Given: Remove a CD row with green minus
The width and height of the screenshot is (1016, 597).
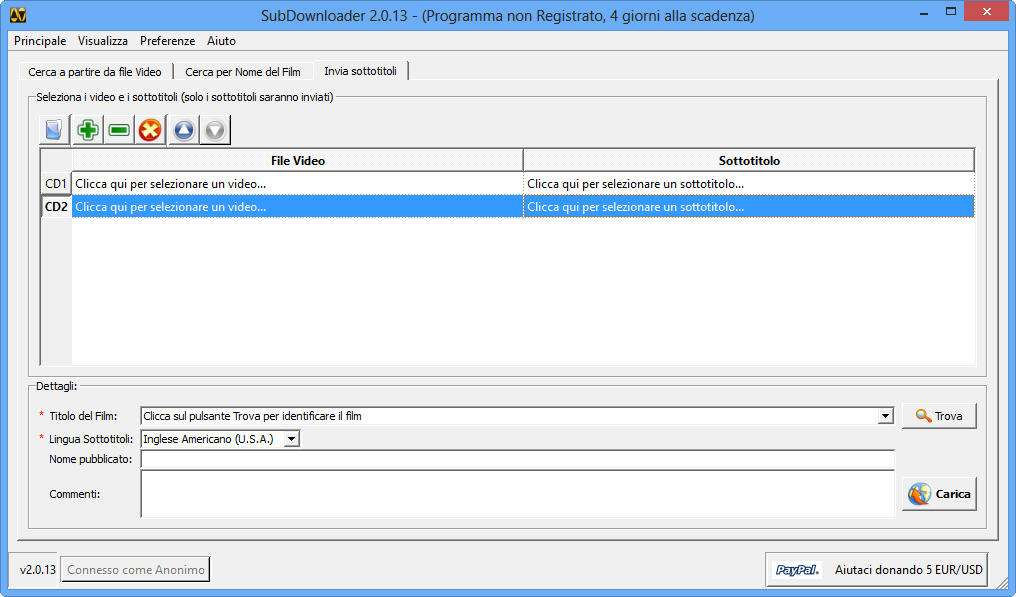Looking at the screenshot, I should click(x=119, y=130).
